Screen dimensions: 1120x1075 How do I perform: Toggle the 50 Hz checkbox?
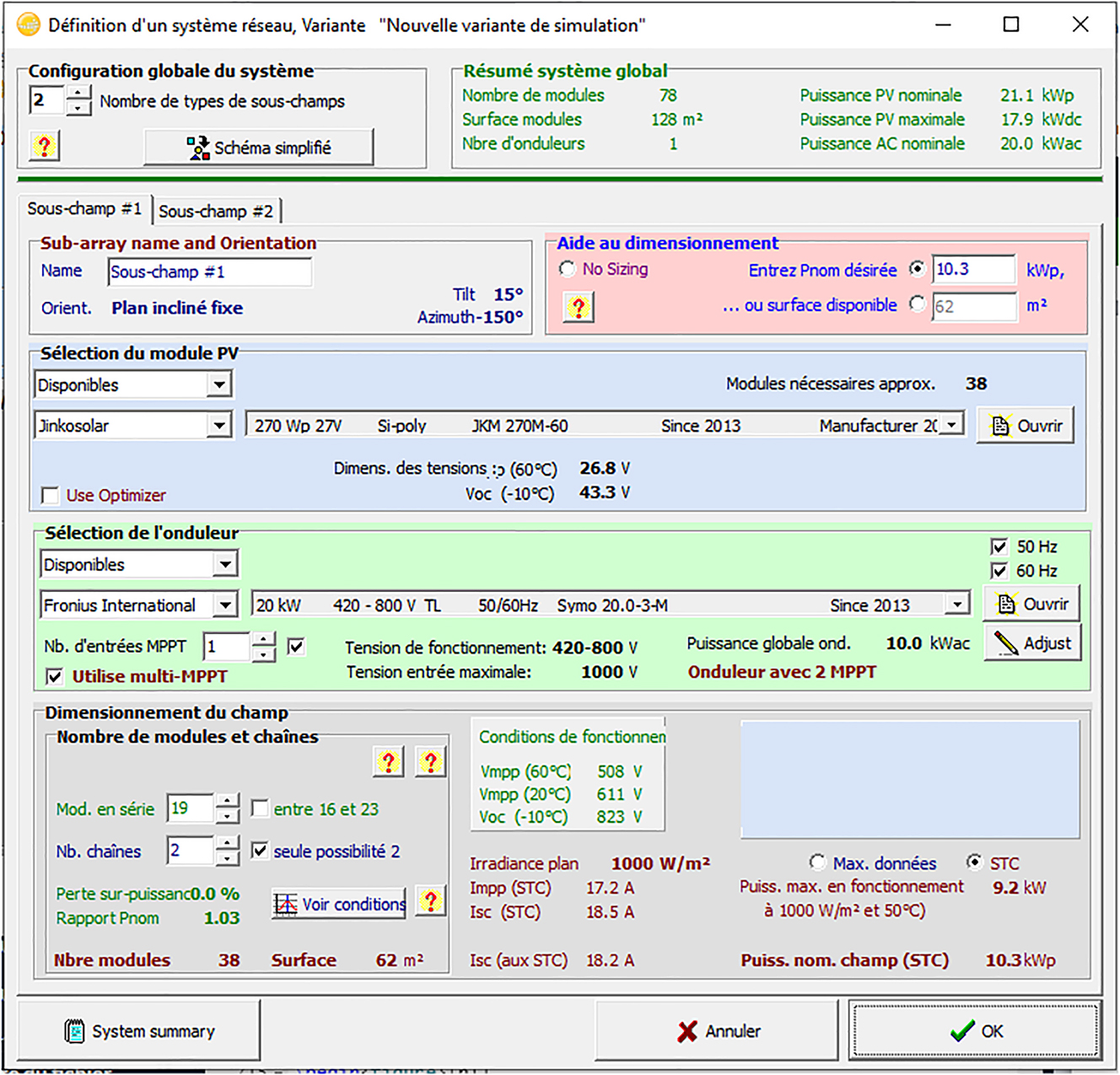point(999,546)
